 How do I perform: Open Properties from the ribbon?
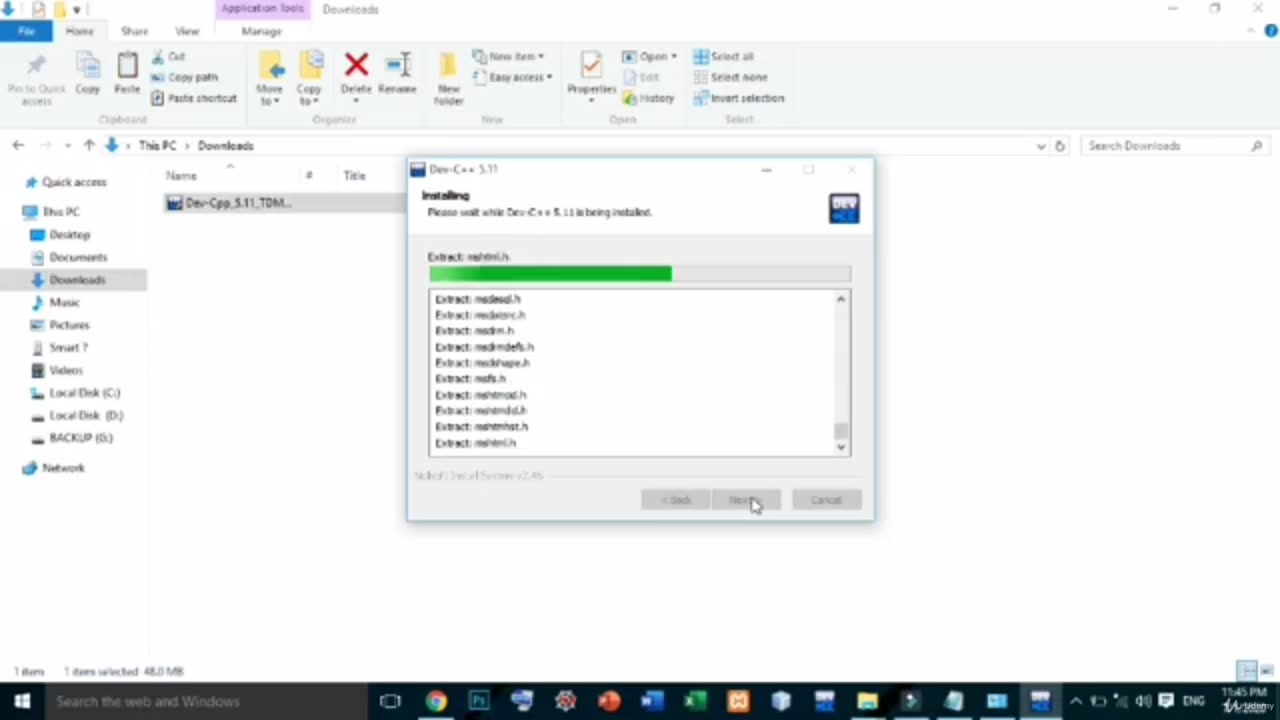click(x=591, y=78)
